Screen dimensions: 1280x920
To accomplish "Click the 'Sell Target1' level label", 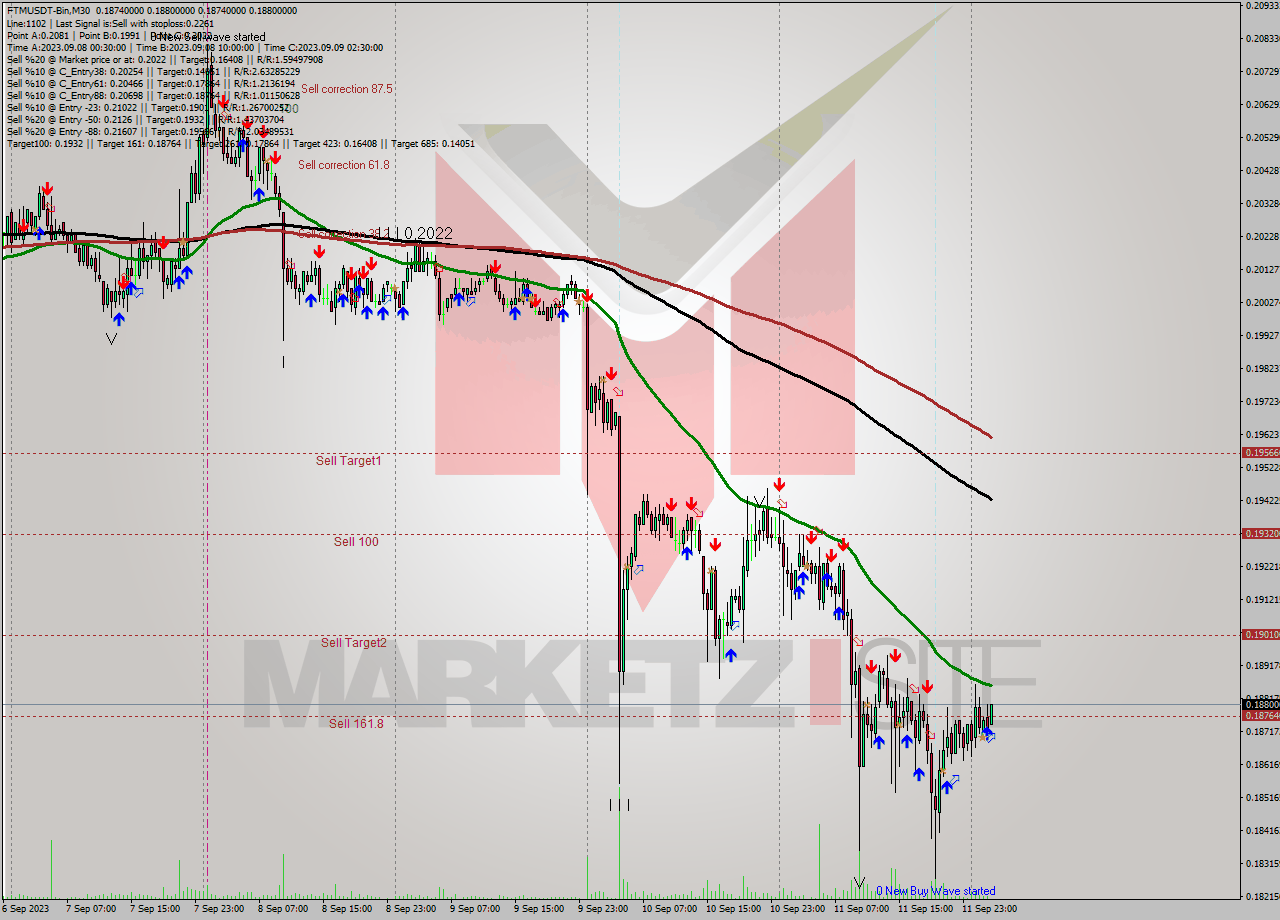I will point(349,461).
